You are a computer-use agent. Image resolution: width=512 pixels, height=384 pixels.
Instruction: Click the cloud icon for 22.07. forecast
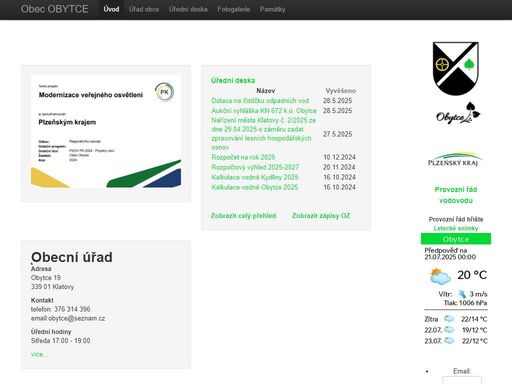pos(449,330)
